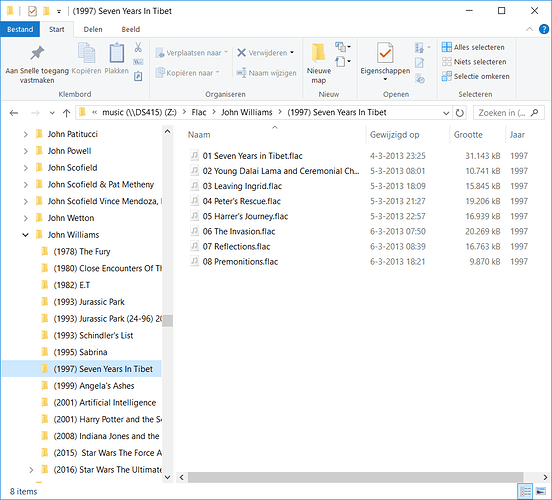Click the Nieuwe map folder icon
This screenshot has height=500, width=552.
pos(319,53)
